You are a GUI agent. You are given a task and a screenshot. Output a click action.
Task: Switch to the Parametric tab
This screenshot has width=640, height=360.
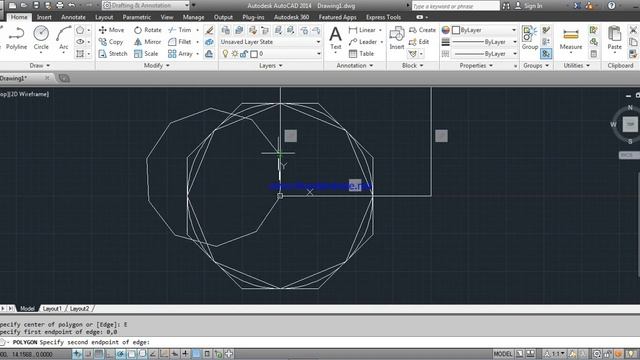pos(137,17)
